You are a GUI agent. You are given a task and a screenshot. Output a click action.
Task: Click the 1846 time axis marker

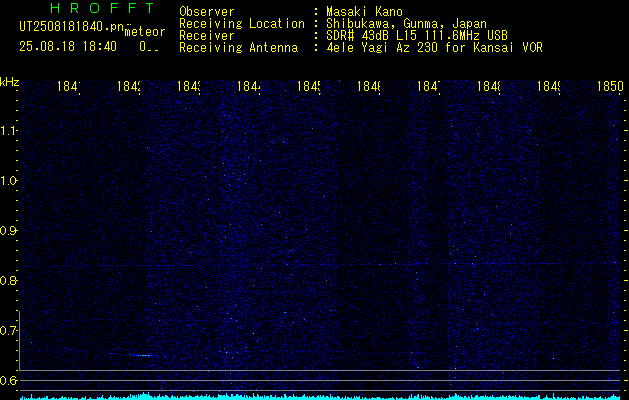(369, 86)
